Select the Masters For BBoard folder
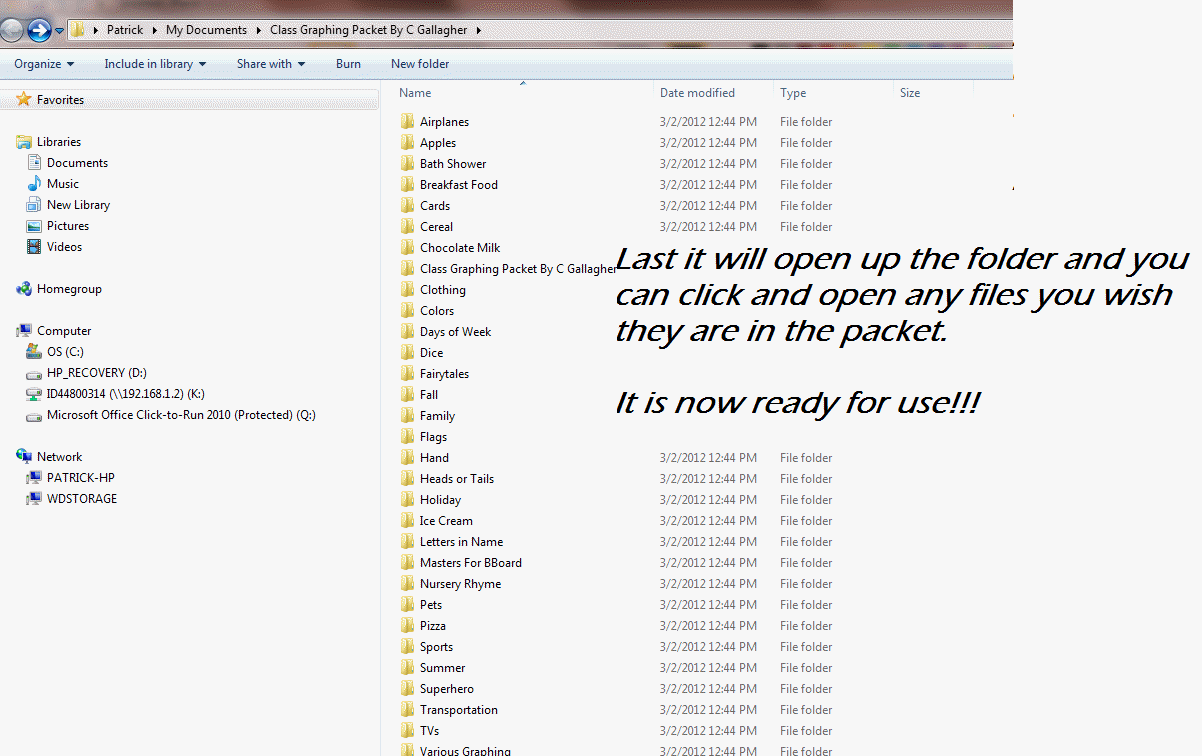The width and height of the screenshot is (1202, 756). point(471,563)
